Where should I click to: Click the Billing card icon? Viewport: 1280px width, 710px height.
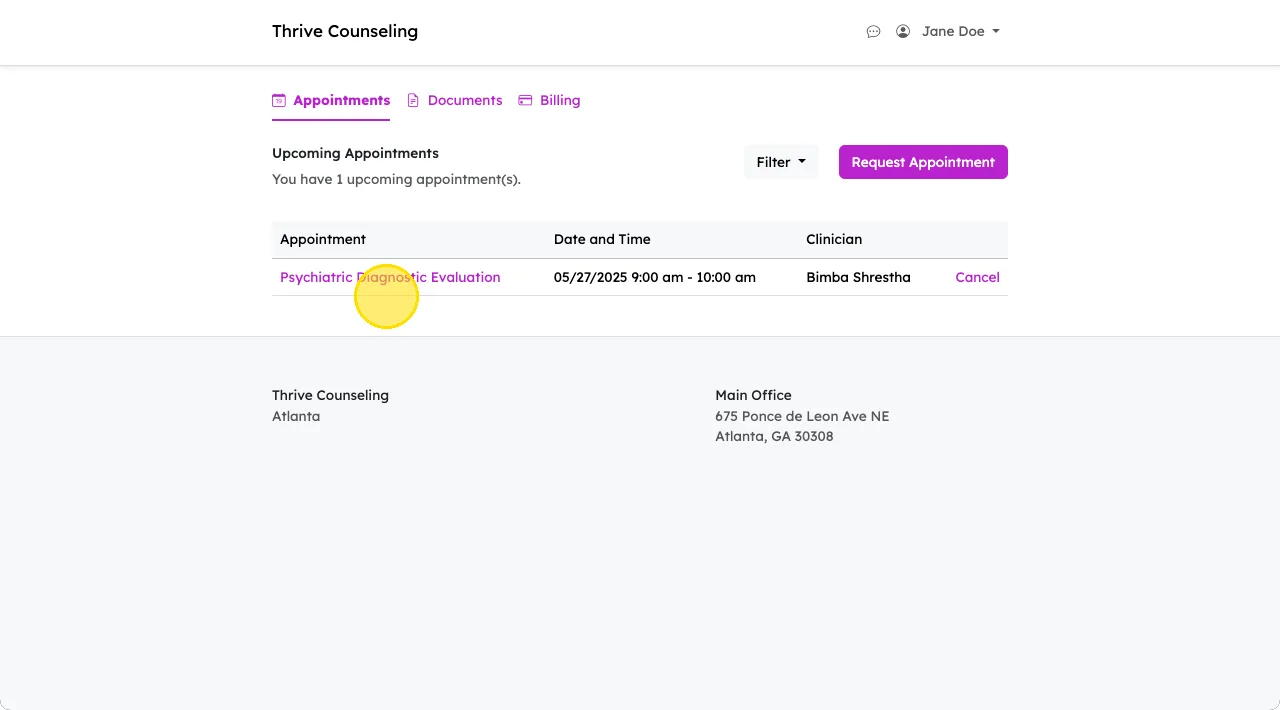click(x=525, y=101)
